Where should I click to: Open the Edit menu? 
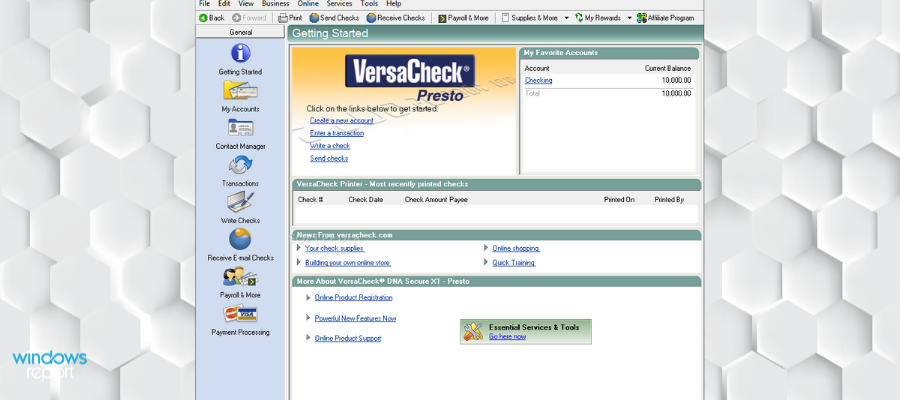(x=224, y=3)
